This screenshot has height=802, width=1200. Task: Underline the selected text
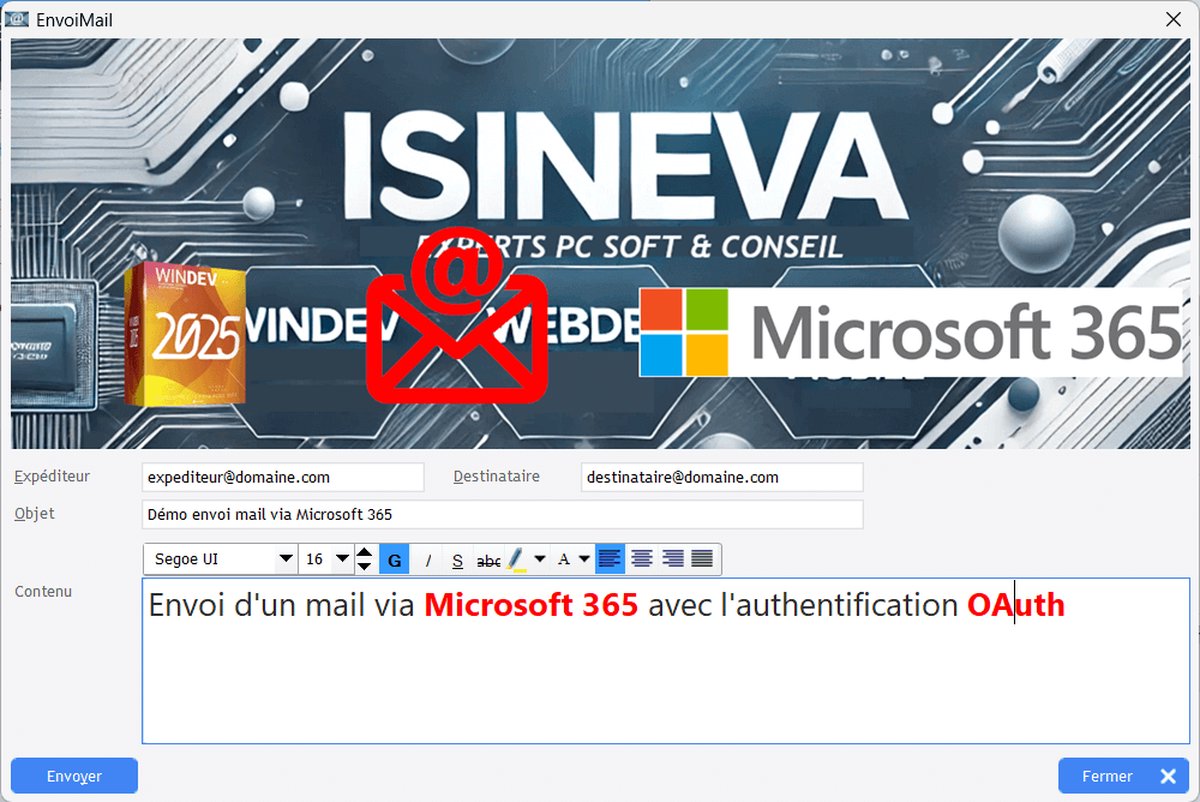click(459, 559)
